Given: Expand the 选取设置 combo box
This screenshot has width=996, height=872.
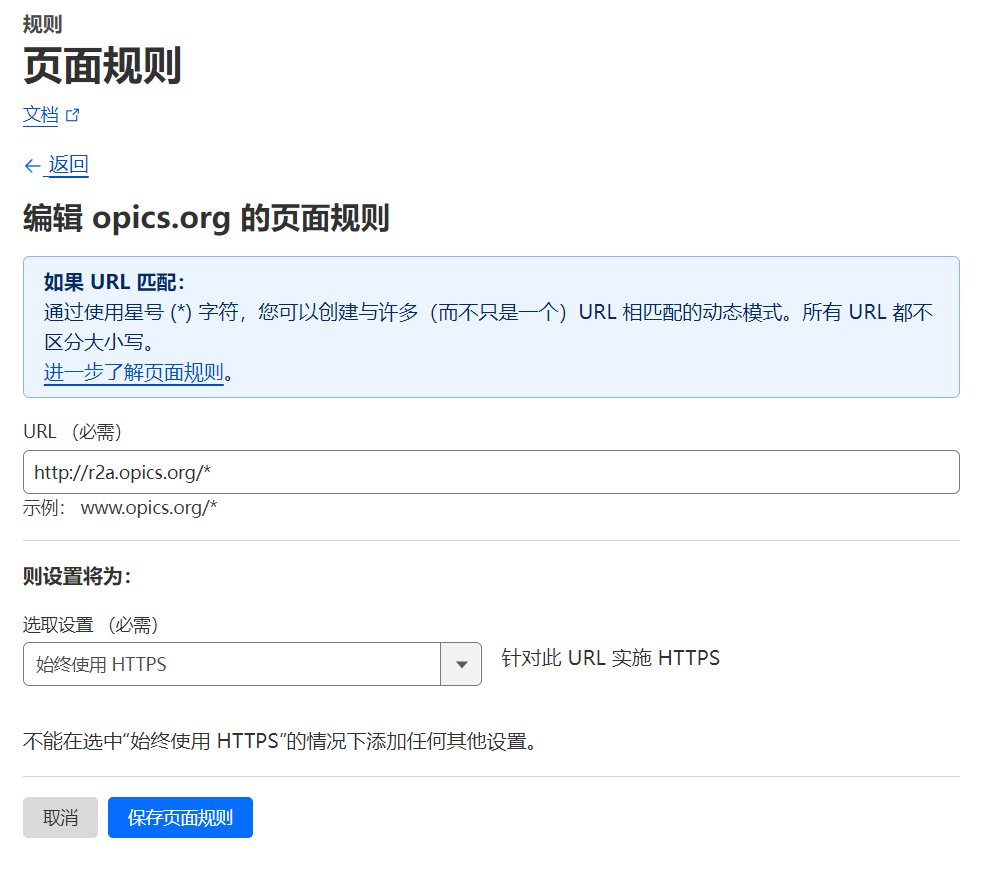Looking at the screenshot, I should point(250,663).
